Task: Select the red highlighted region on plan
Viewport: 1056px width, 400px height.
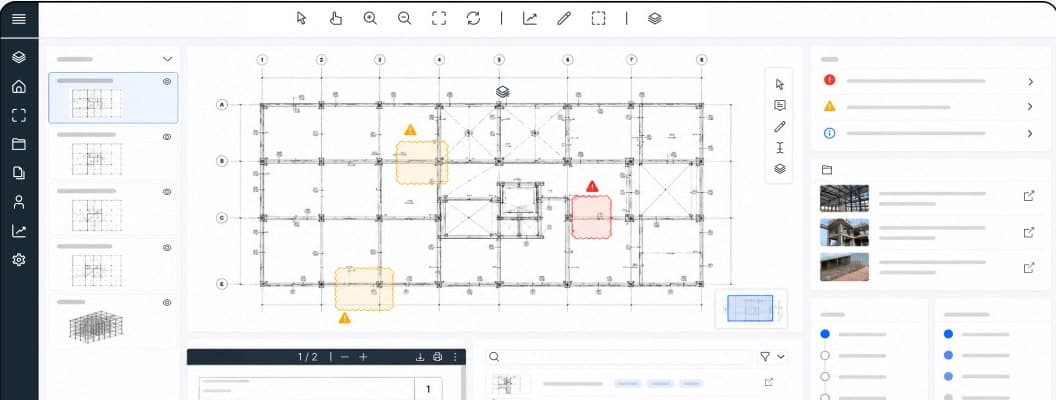Action: [591, 217]
